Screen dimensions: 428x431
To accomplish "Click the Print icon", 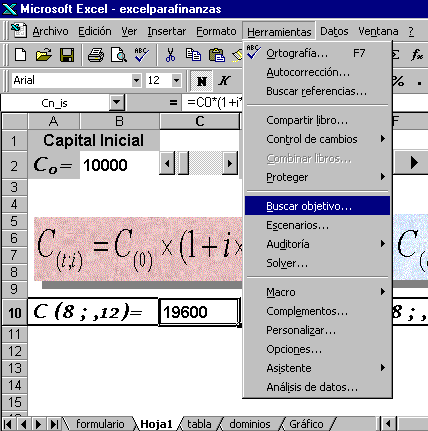I will click(96, 55).
